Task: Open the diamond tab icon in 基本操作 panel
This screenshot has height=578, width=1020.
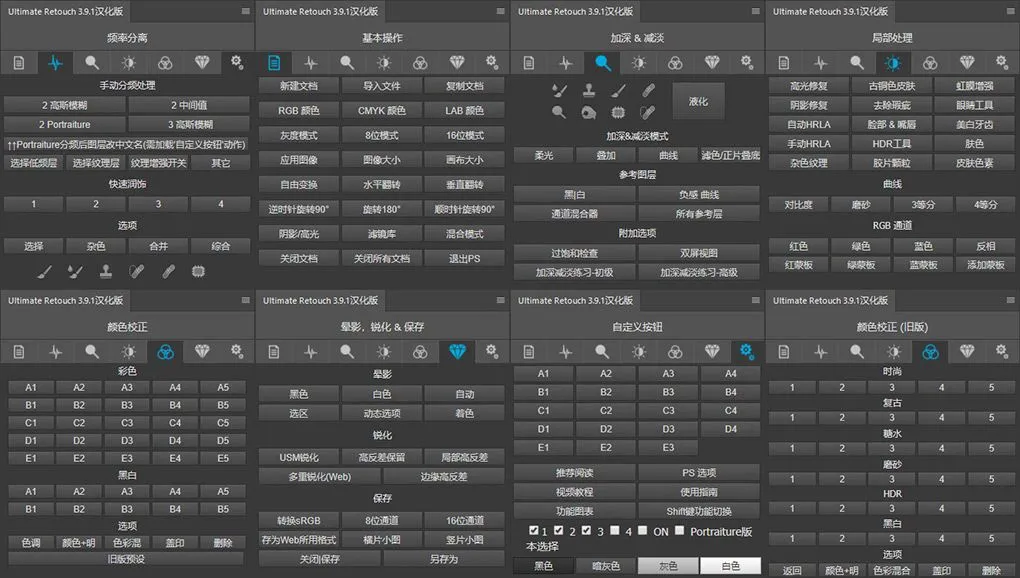Action: 457,63
